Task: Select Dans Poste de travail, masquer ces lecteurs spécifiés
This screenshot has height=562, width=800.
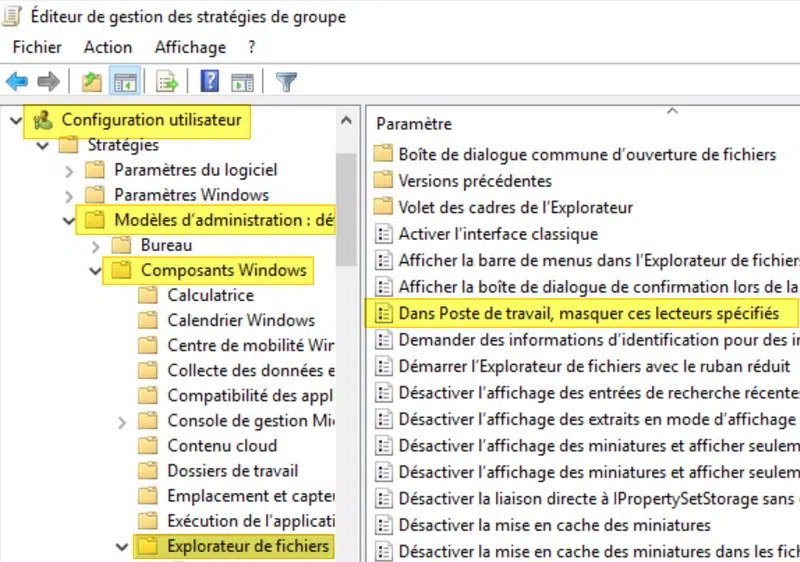Action: click(589, 313)
